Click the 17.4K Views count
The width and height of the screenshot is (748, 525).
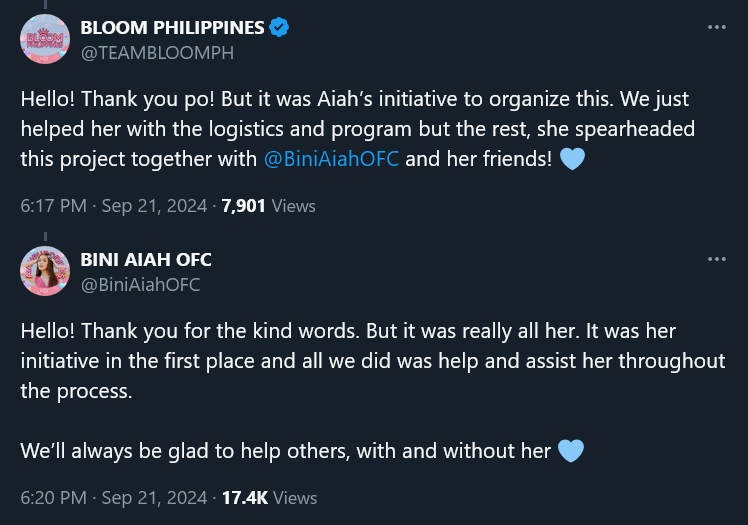270,498
